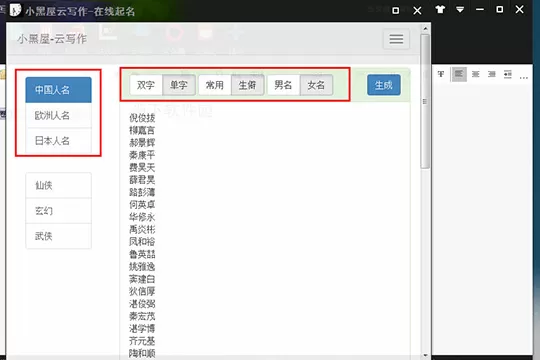The image size is (540, 360).
Task: Click the scrollbar up arrow
Action: (x=425, y=29)
